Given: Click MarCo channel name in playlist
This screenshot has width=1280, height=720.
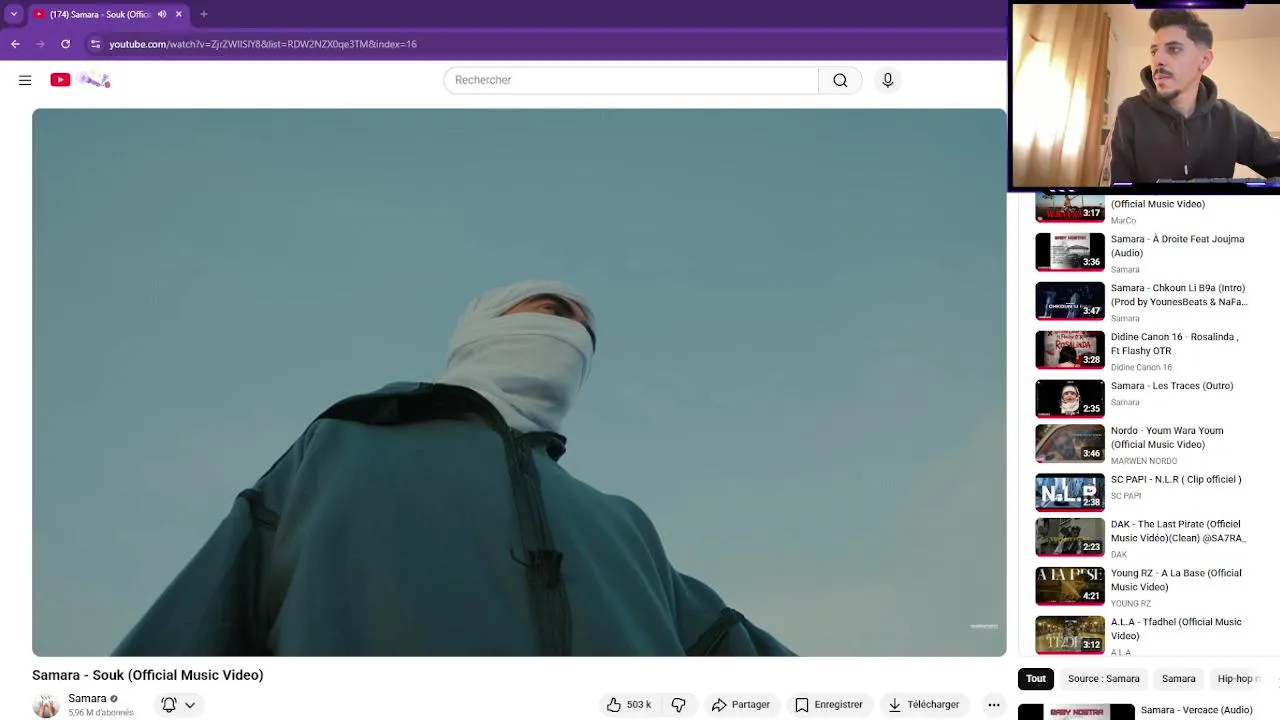Looking at the screenshot, I should pyautogui.click(x=1123, y=221).
